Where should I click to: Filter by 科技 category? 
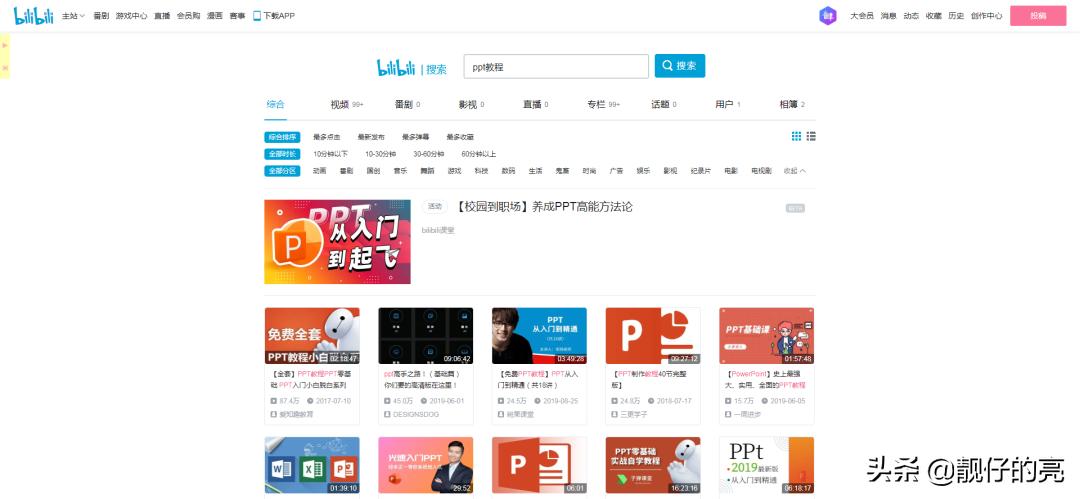pos(481,171)
